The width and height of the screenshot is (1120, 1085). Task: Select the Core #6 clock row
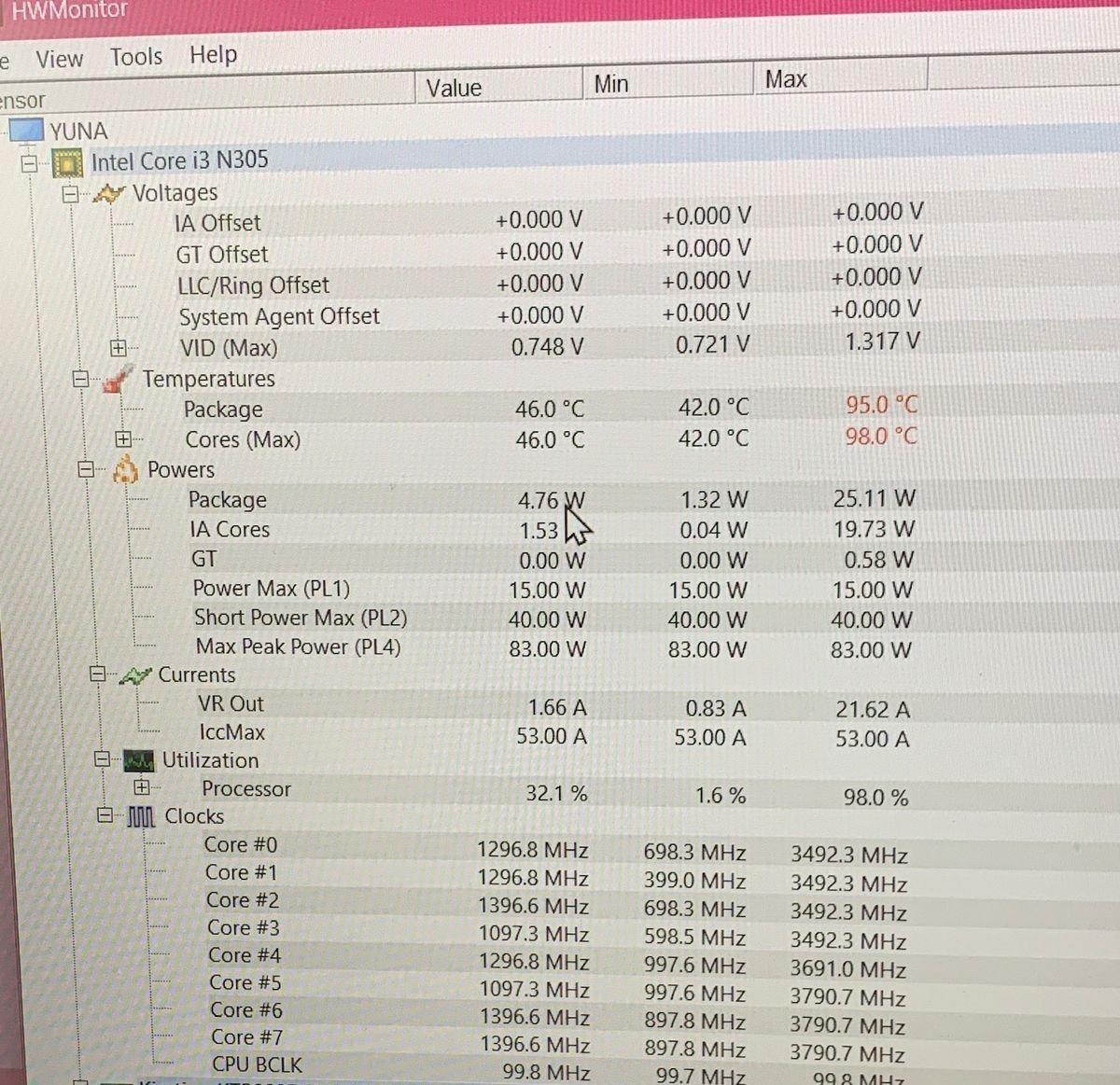coord(246,1010)
